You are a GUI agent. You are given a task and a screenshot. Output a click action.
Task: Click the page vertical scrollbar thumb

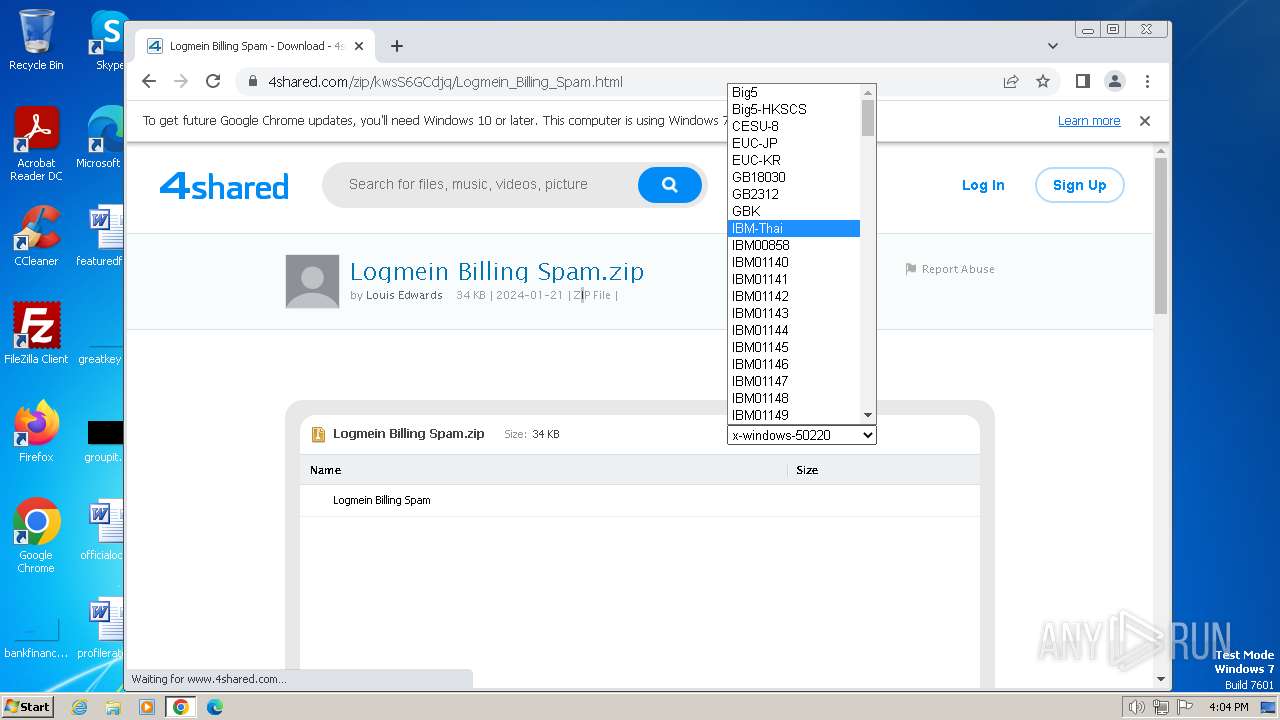1161,236
